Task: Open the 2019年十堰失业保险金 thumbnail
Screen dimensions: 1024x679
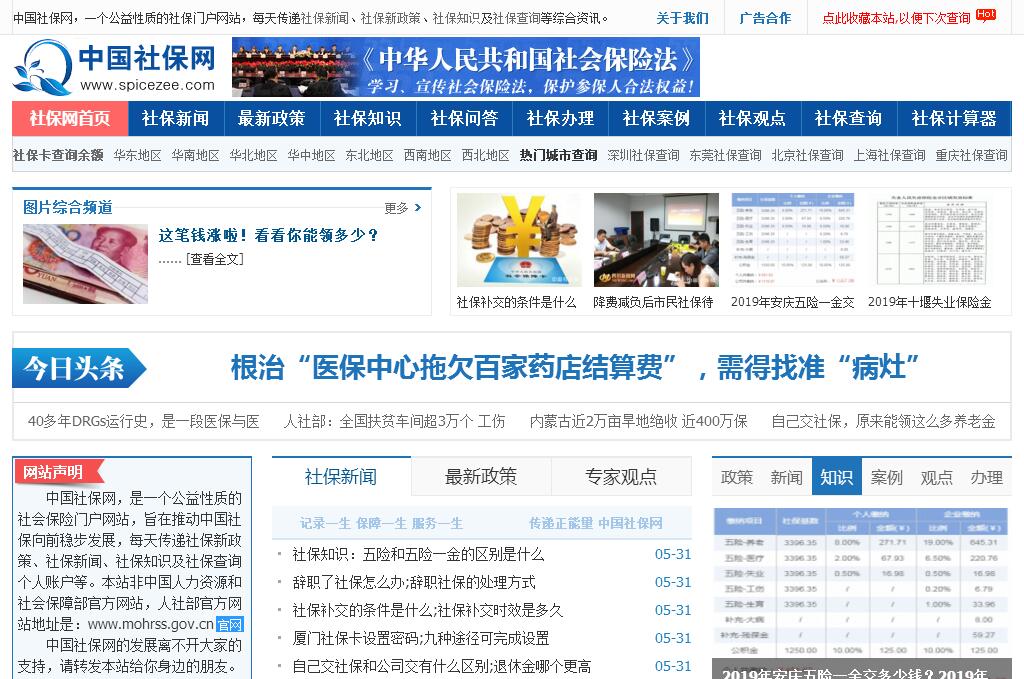Action: click(930, 240)
